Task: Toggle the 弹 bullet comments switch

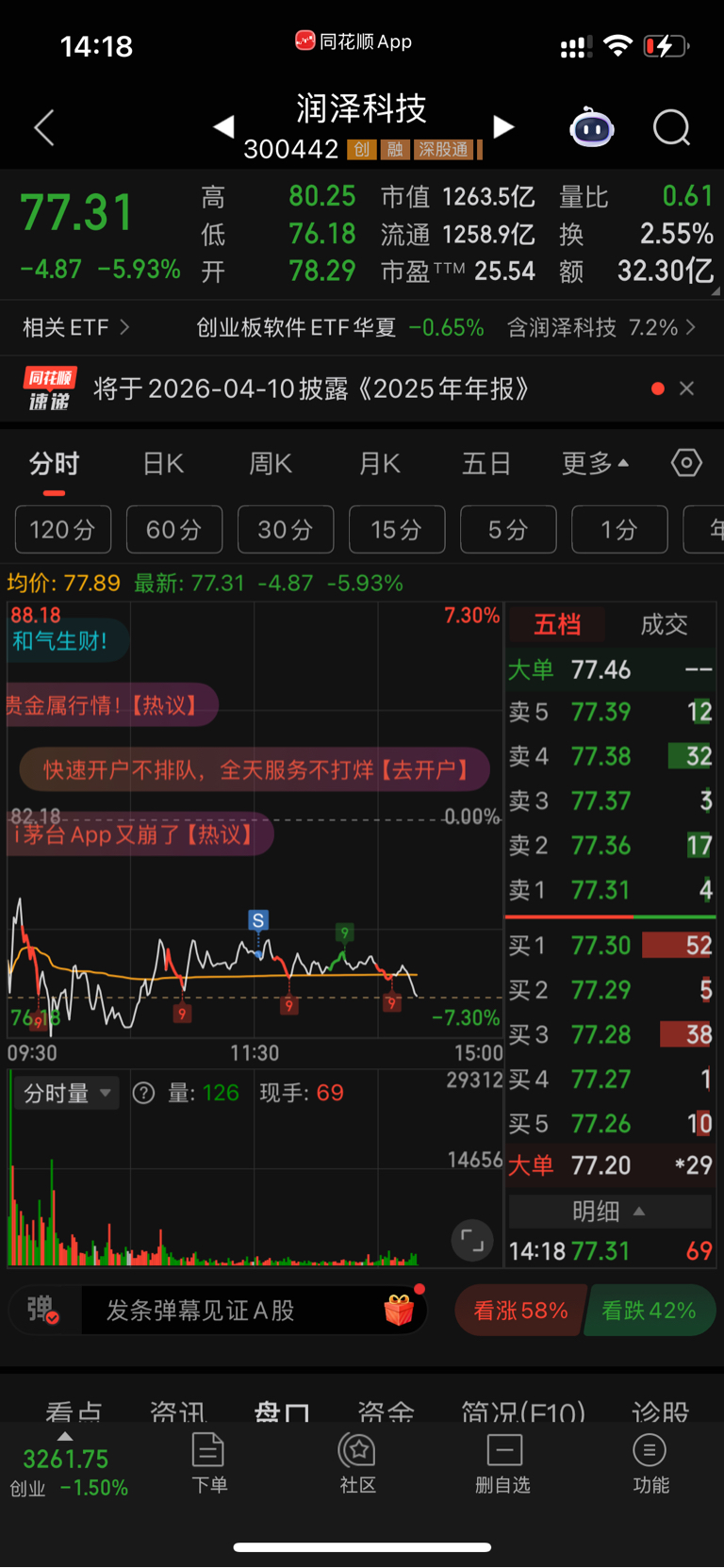Action: [x=42, y=1310]
